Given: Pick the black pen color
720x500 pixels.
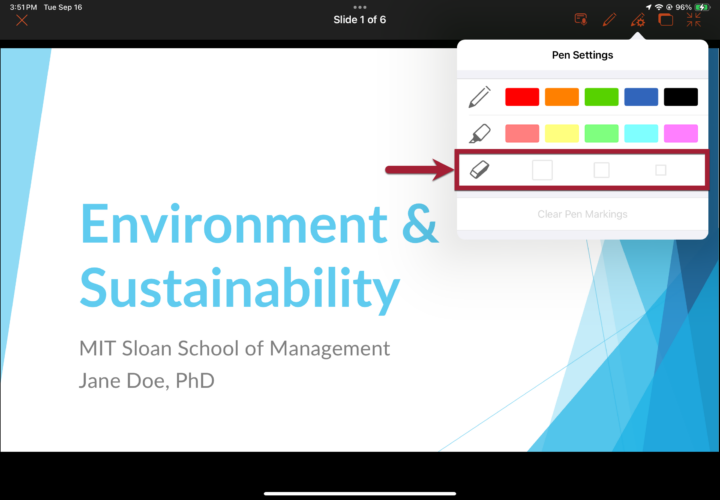Looking at the screenshot, I should (x=681, y=97).
